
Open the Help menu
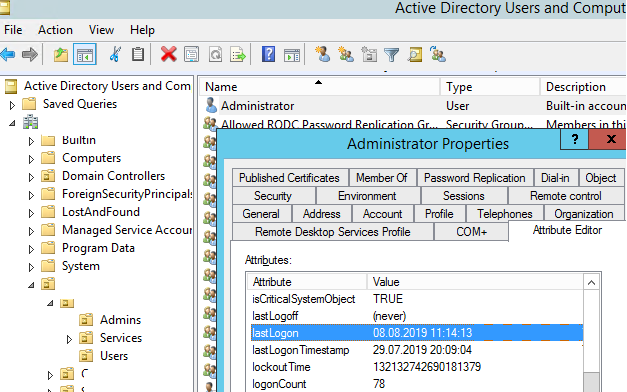click(x=142, y=30)
